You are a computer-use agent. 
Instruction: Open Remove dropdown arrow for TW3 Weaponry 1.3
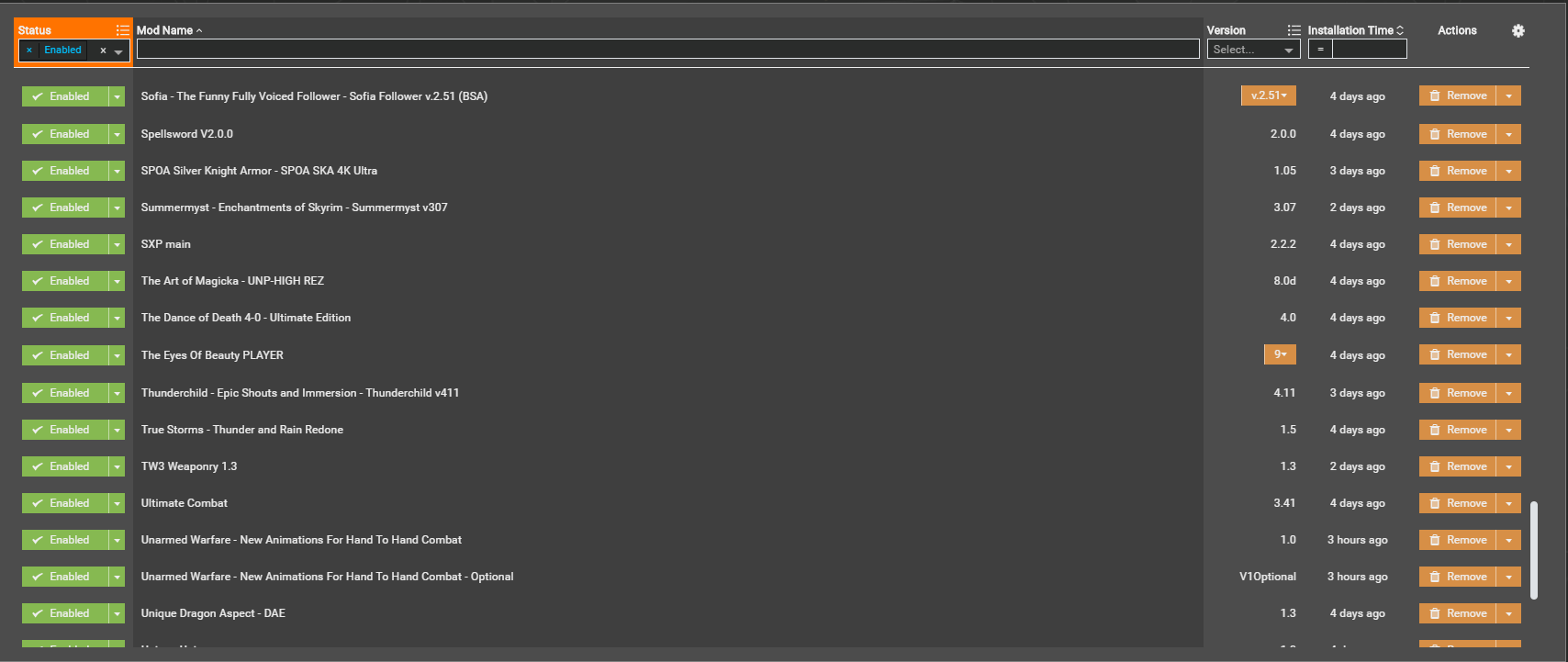1508,466
